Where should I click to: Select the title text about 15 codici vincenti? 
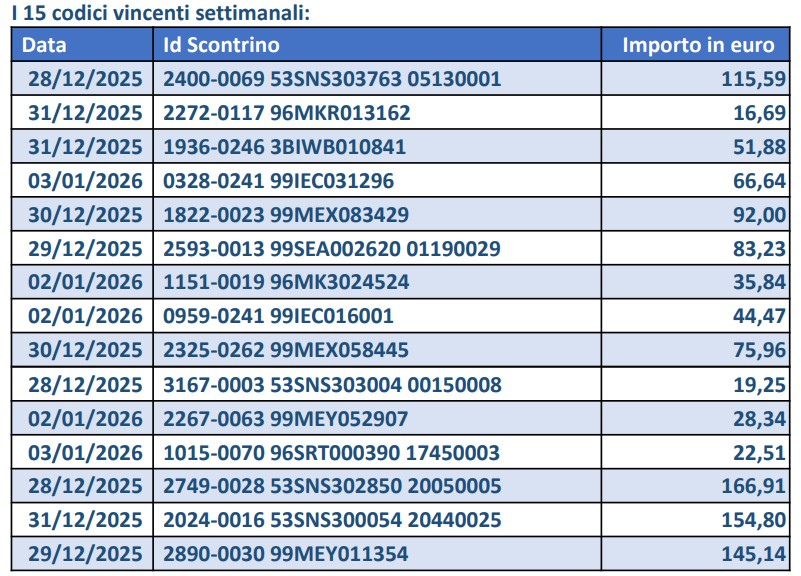[141, 12]
